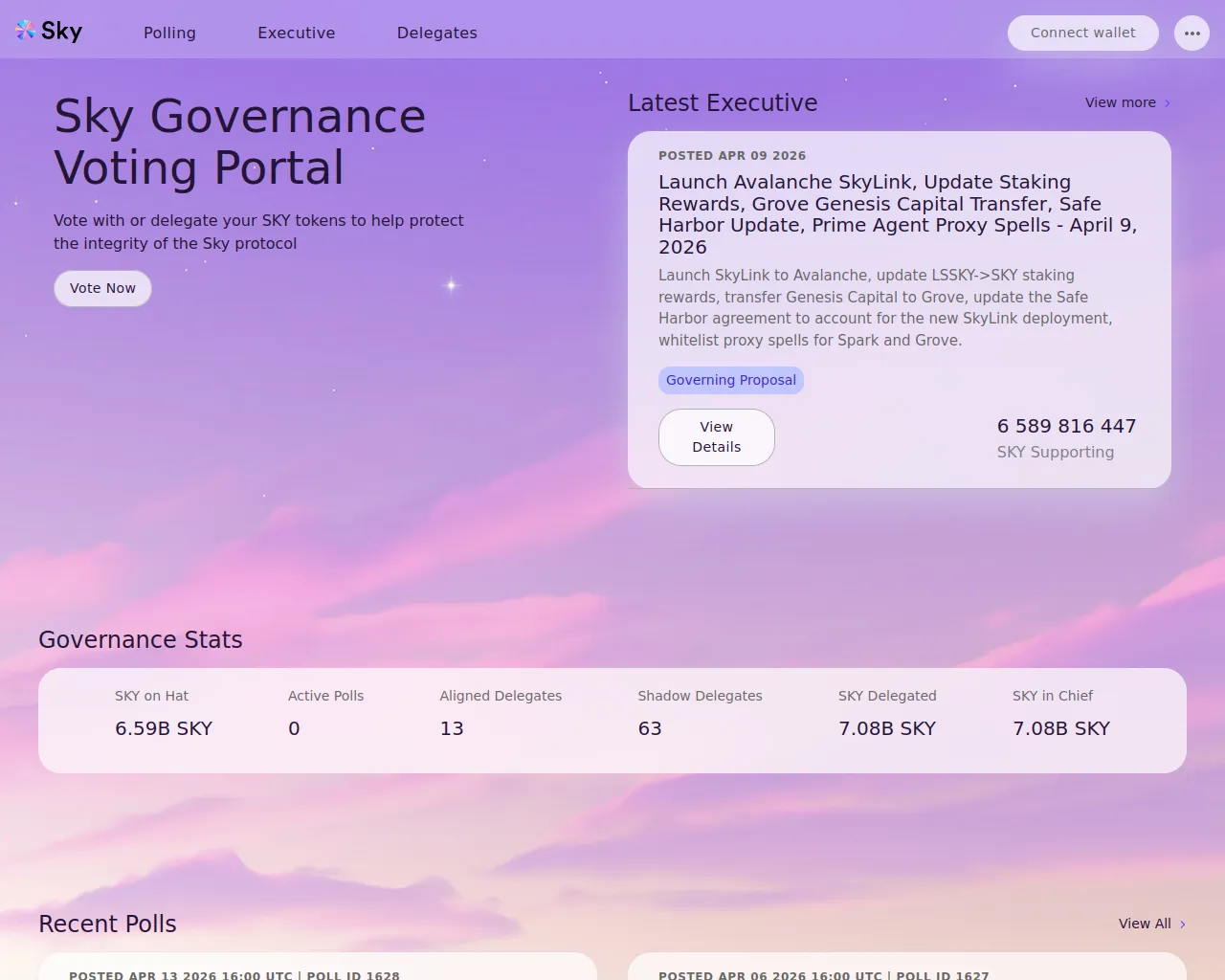Image resolution: width=1225 pixels, height=980 pixels.
Task: Open the Launch Avalanche SkyLink executive title
Action: point(898,214)
